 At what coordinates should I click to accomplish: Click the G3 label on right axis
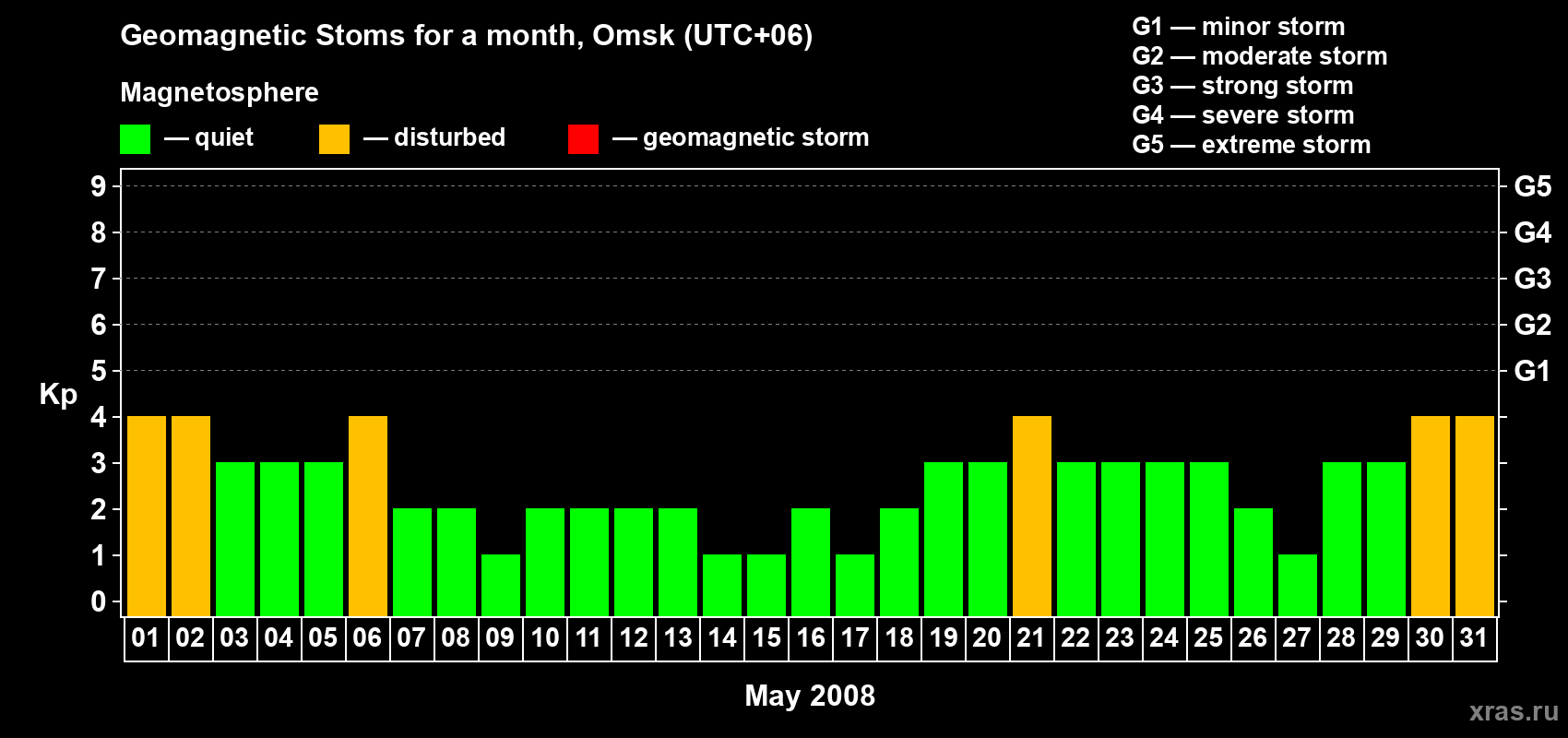point(1533,279)
